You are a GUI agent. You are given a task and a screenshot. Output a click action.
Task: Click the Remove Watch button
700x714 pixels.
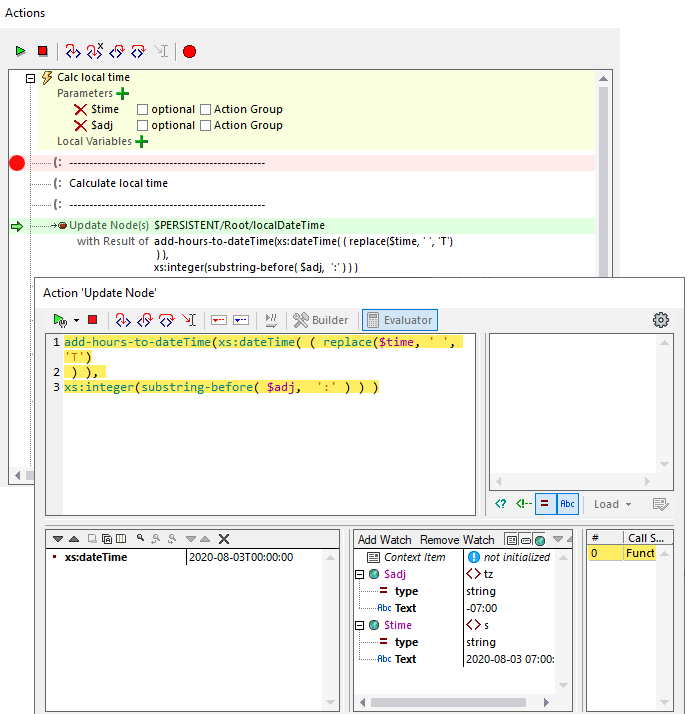[x=456, y=539]
